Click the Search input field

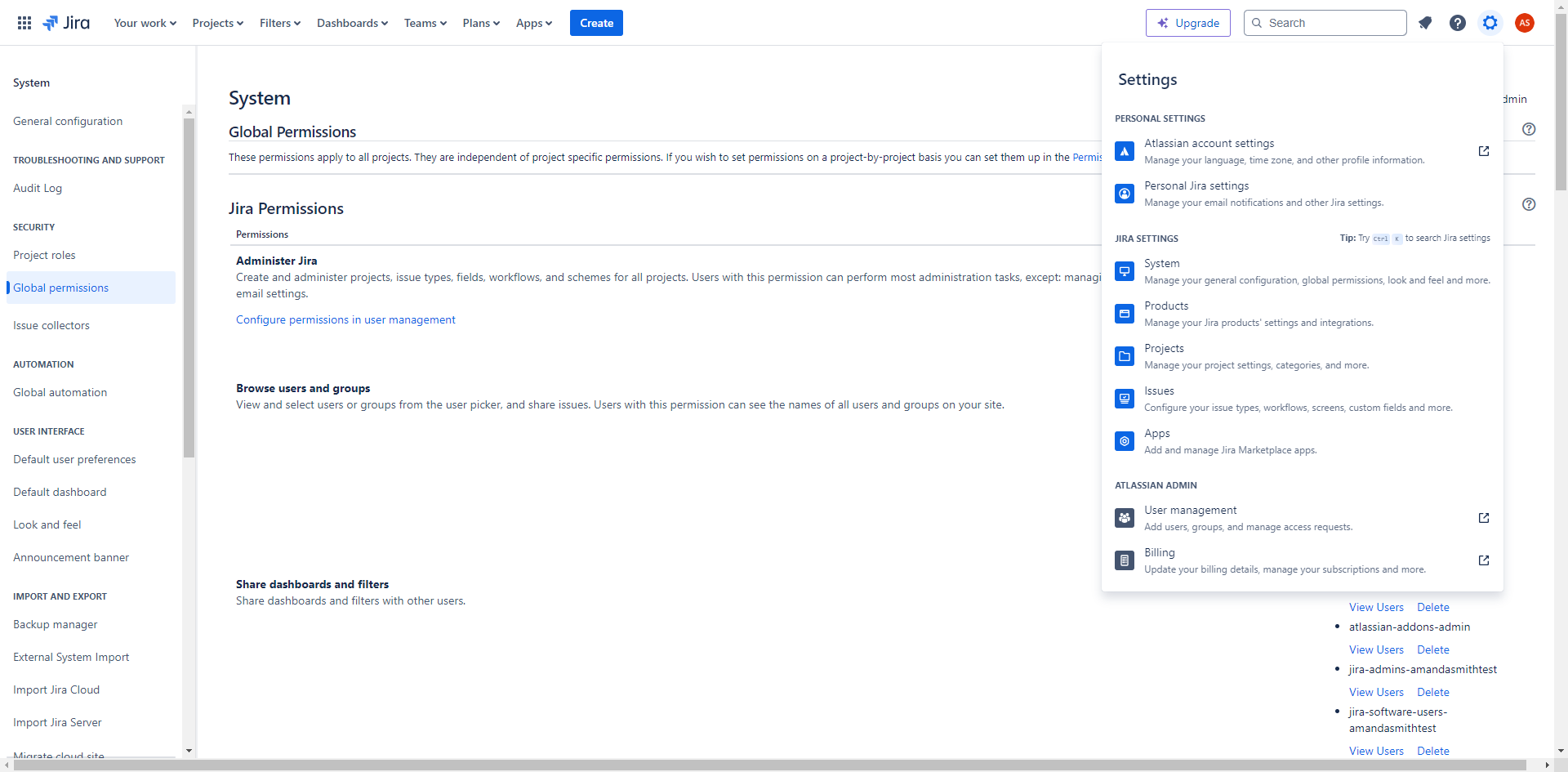[1325, 23]
